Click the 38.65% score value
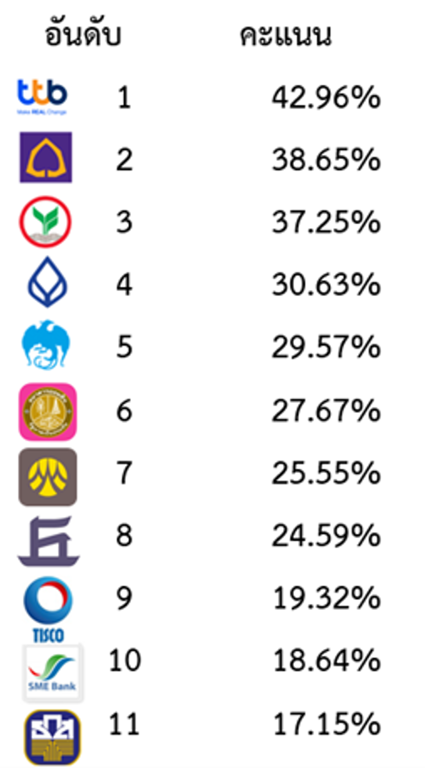Viewport: 439px width, 768px height. point(326,161)
